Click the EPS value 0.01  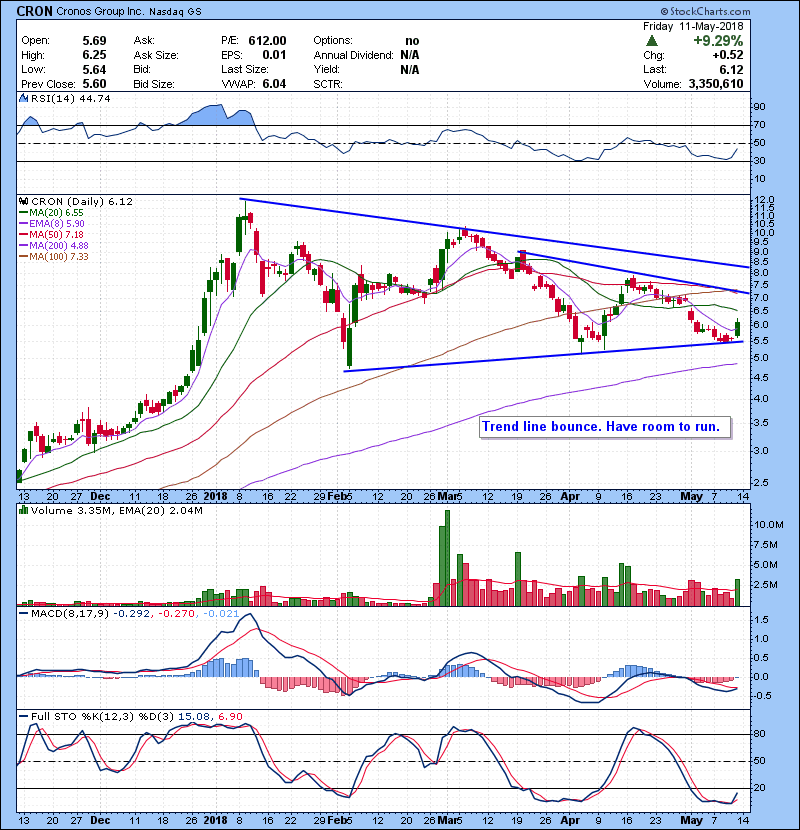click(x=274, y=55)
